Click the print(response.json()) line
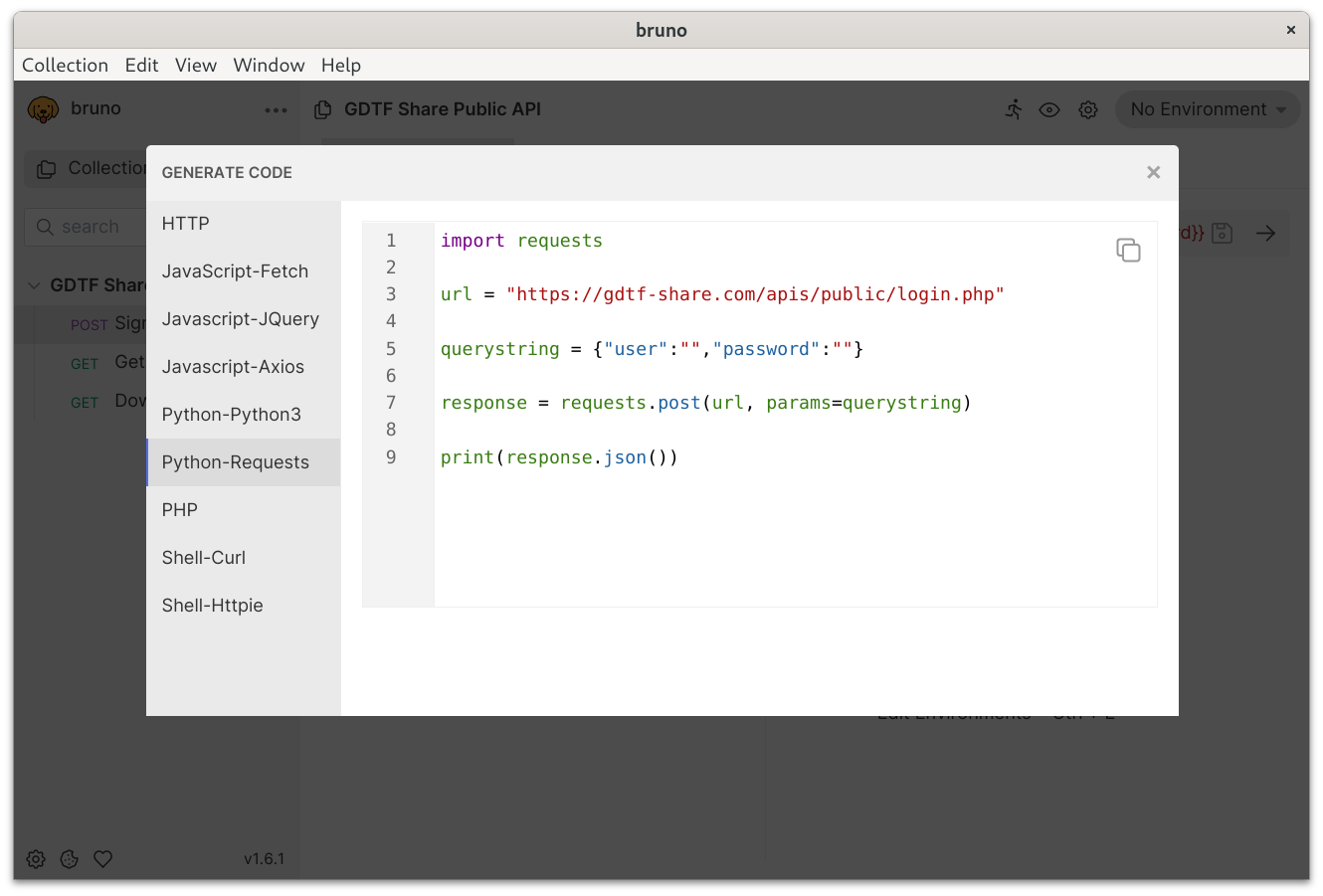Screen dimensions: 1323x896 (x=559, y=457)
